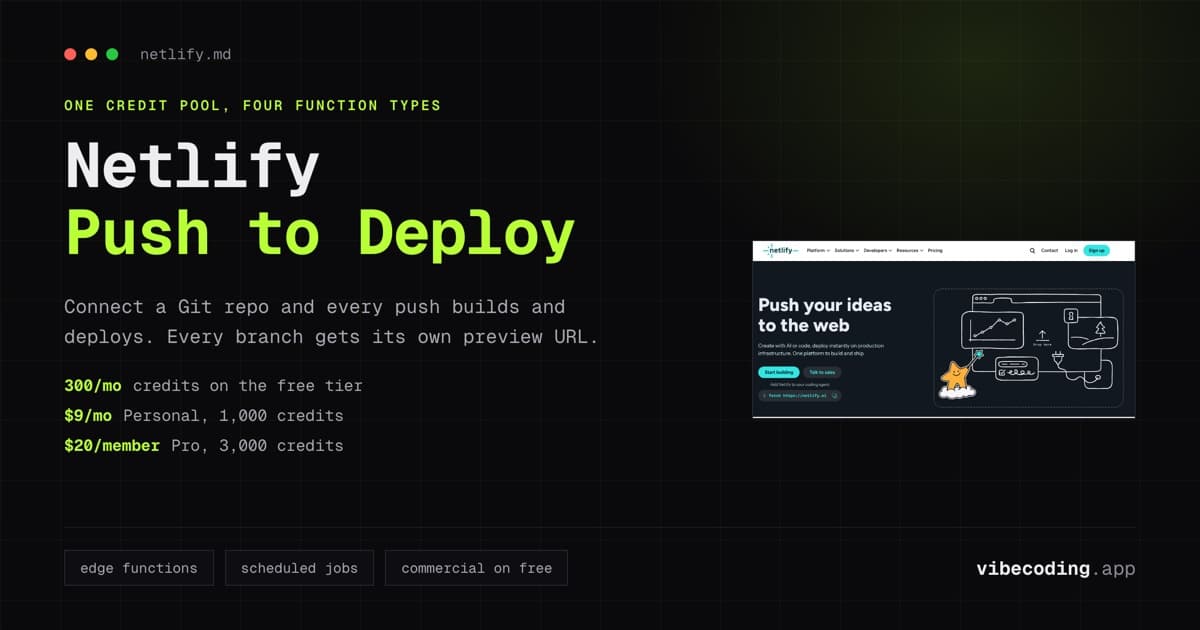Click the 'edge functions' tag

click(138, 568)
